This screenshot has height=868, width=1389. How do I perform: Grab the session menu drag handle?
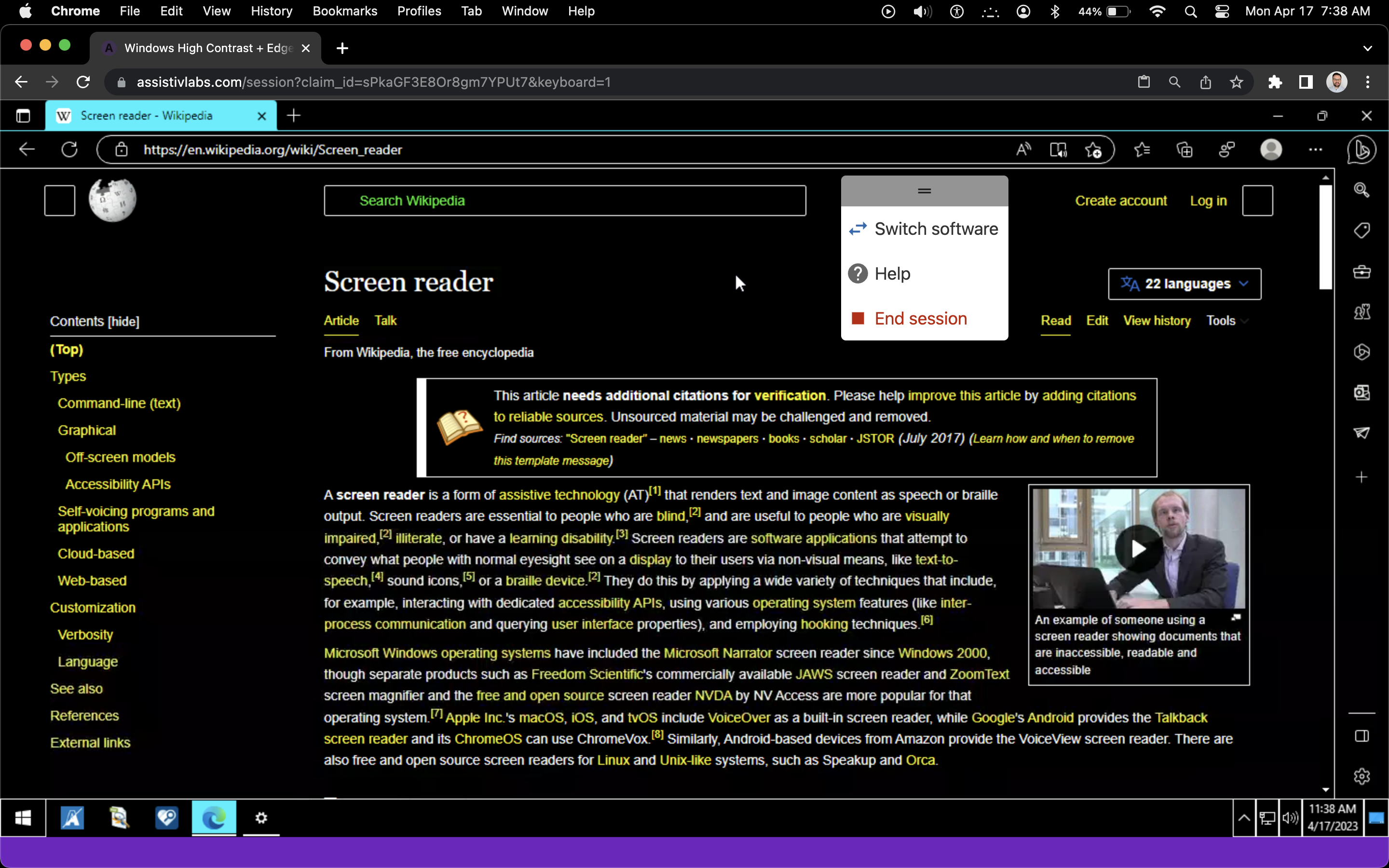924,191
